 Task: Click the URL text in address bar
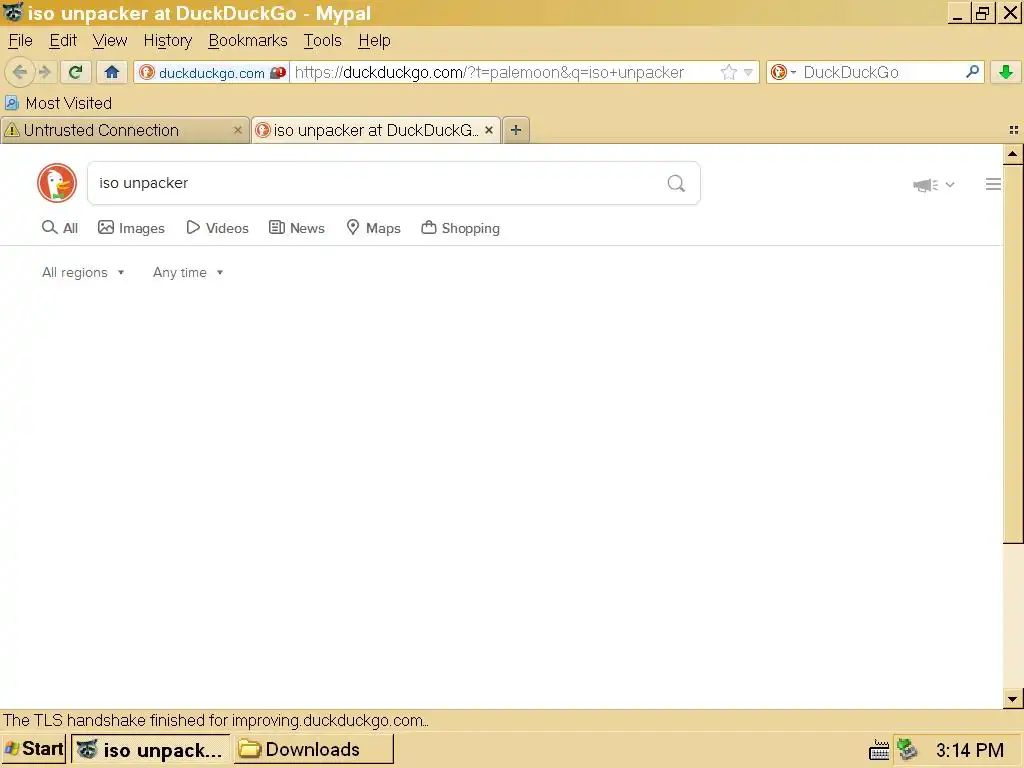pos(489,72)
